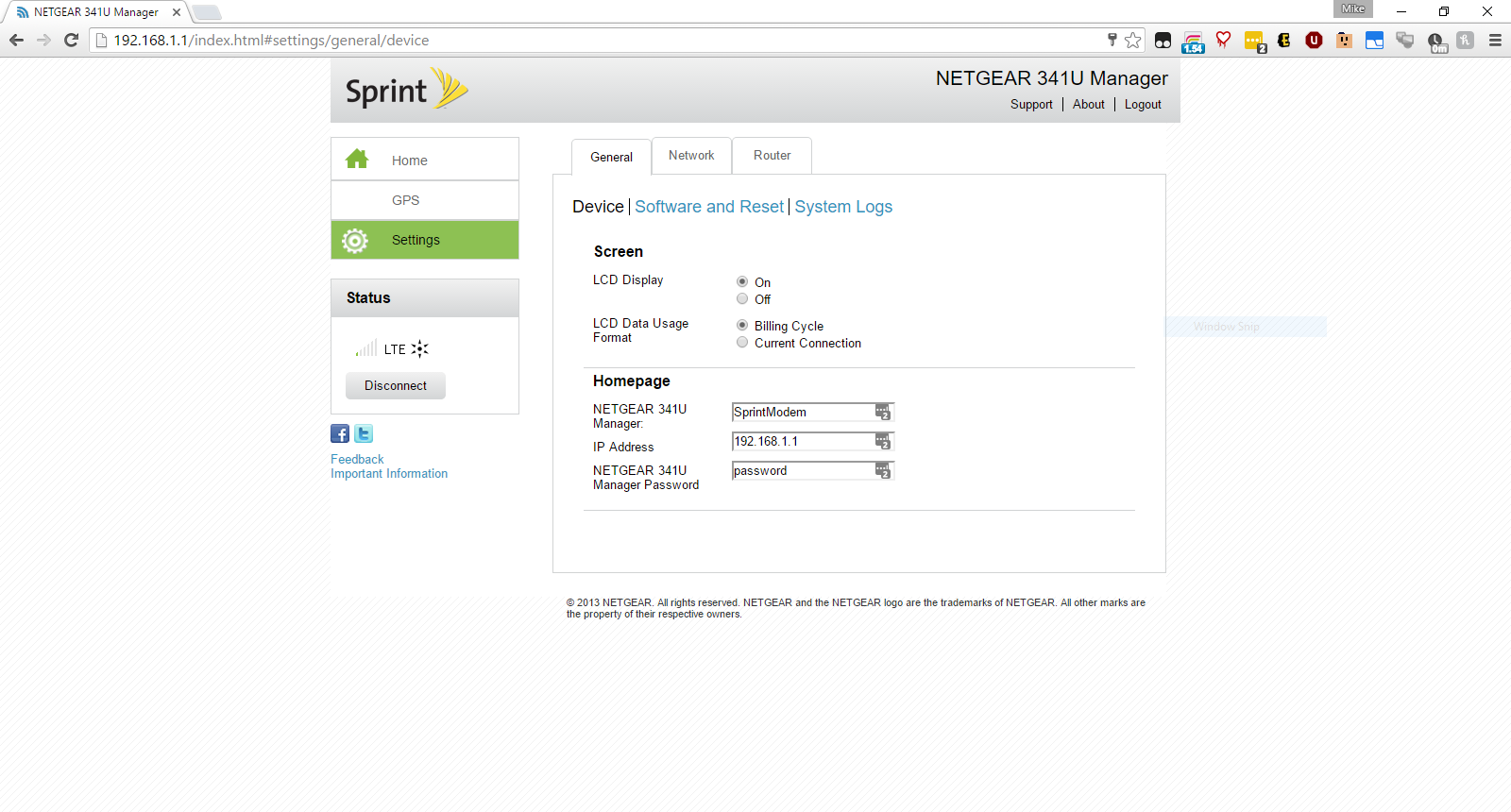Switch to the Router tab
The height and width of the screenshot is (812, 1511).
tap(772, 155)
